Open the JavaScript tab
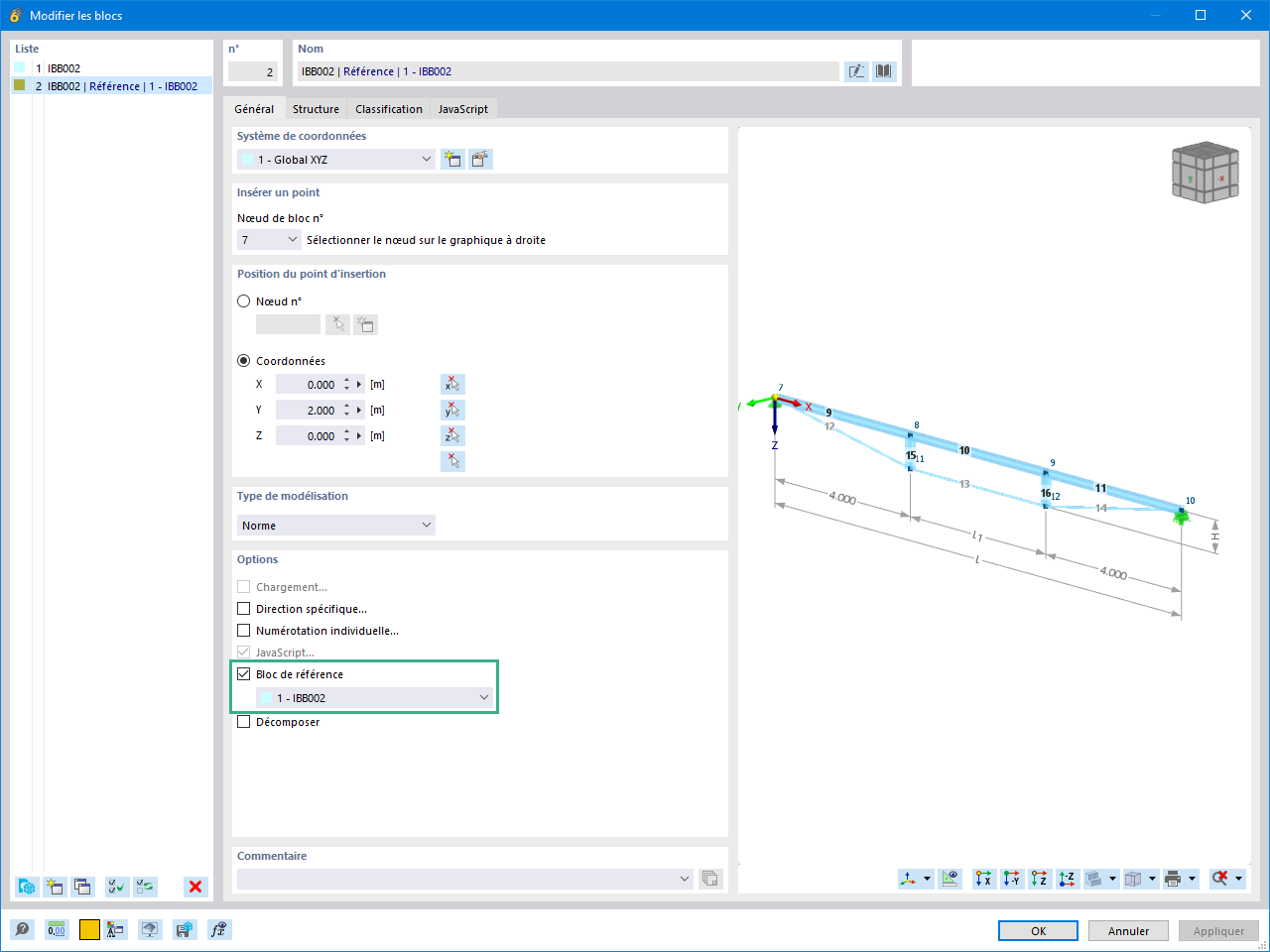Screen dimensions: 1270x952 tap(463, 109)
